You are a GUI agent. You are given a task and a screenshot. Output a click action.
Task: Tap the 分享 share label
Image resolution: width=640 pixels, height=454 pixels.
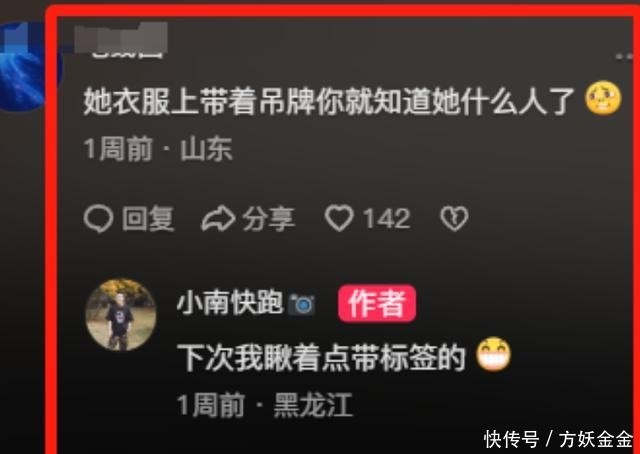pyautogui.click(x=269, y=219)
